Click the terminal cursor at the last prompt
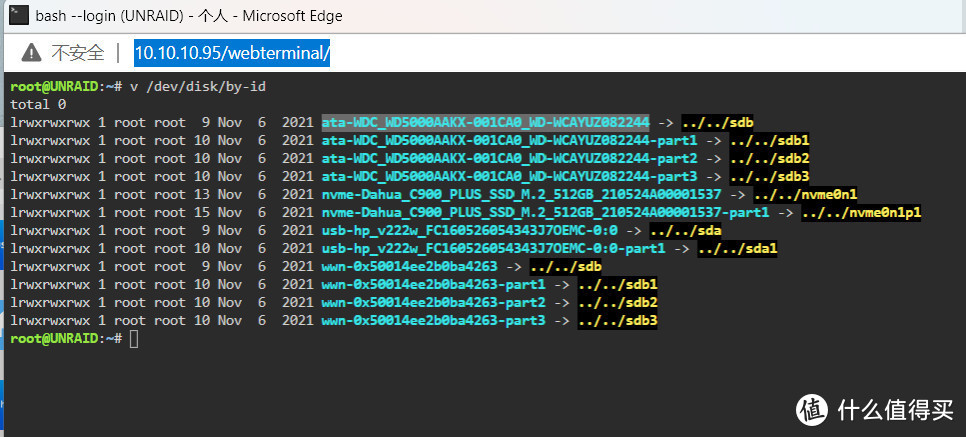 [x=134, y=339]
